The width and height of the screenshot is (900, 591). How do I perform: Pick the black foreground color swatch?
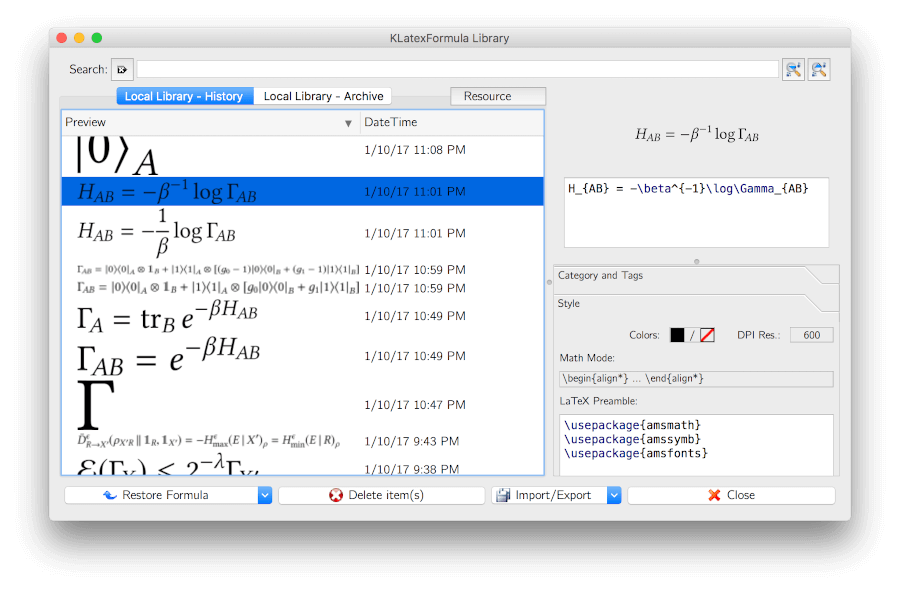pos(677,335)
